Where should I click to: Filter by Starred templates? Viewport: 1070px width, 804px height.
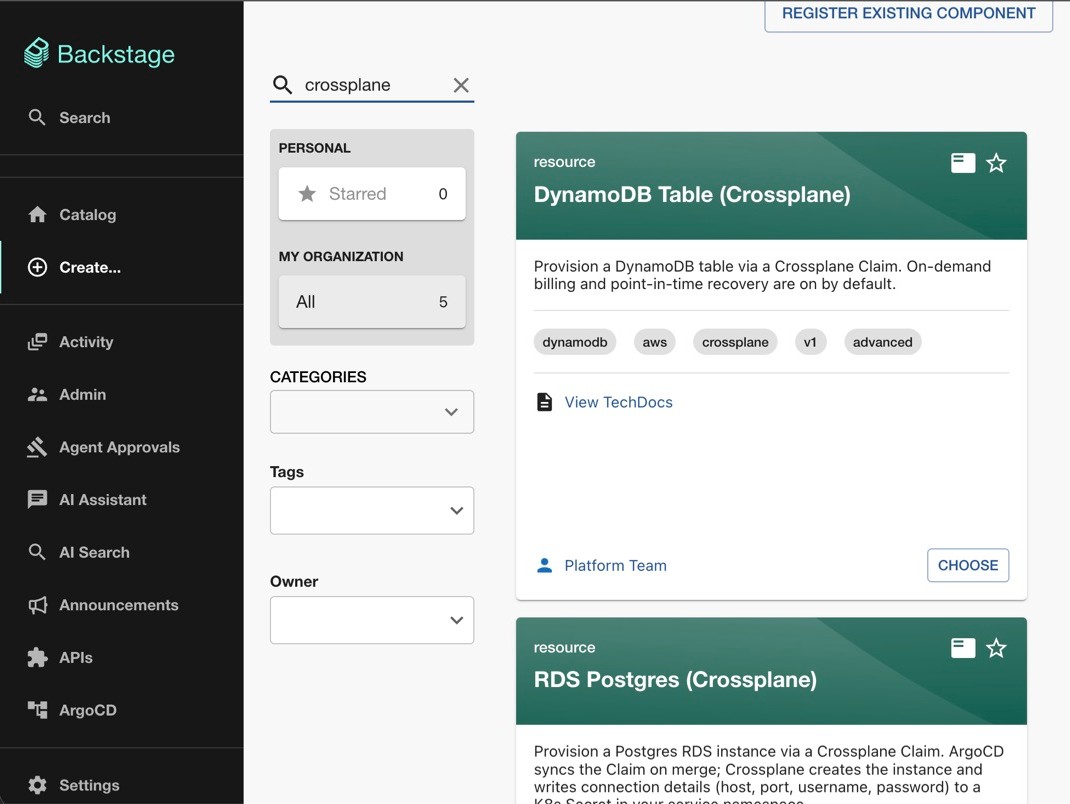[x=372, y=194]
